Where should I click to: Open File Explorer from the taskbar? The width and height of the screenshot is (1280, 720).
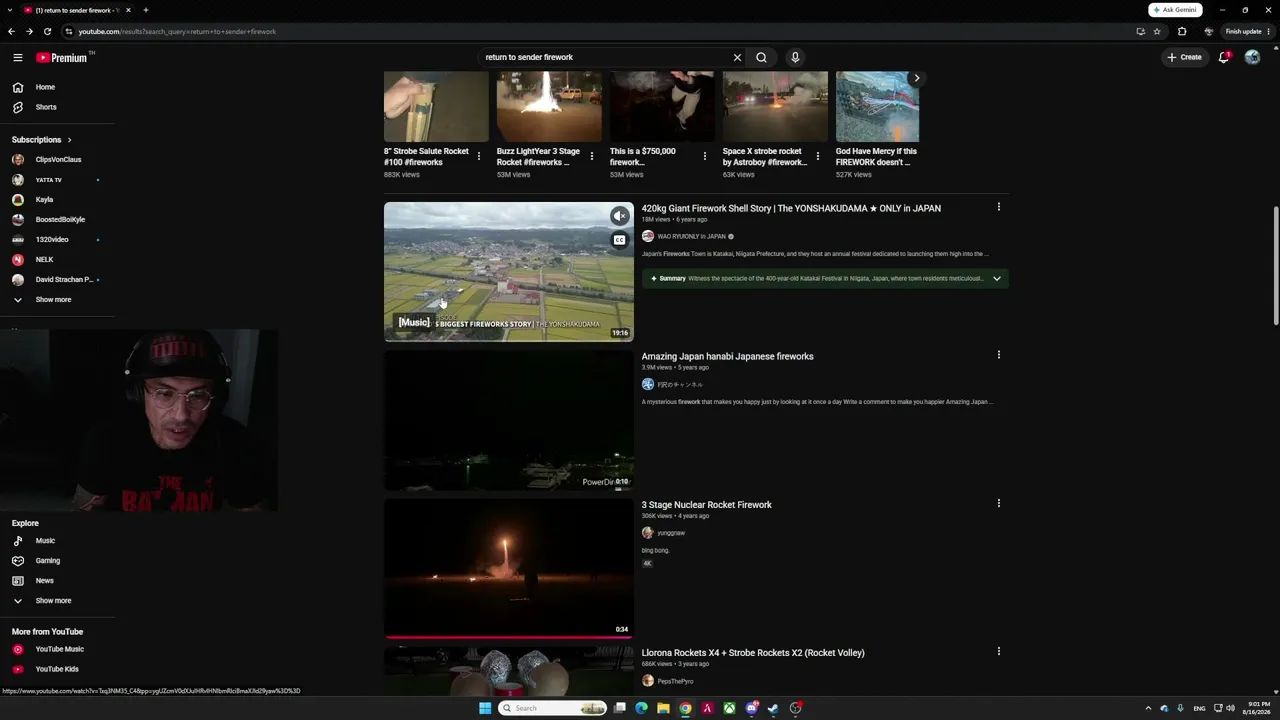pyautogui.click(x=663, y=708)
